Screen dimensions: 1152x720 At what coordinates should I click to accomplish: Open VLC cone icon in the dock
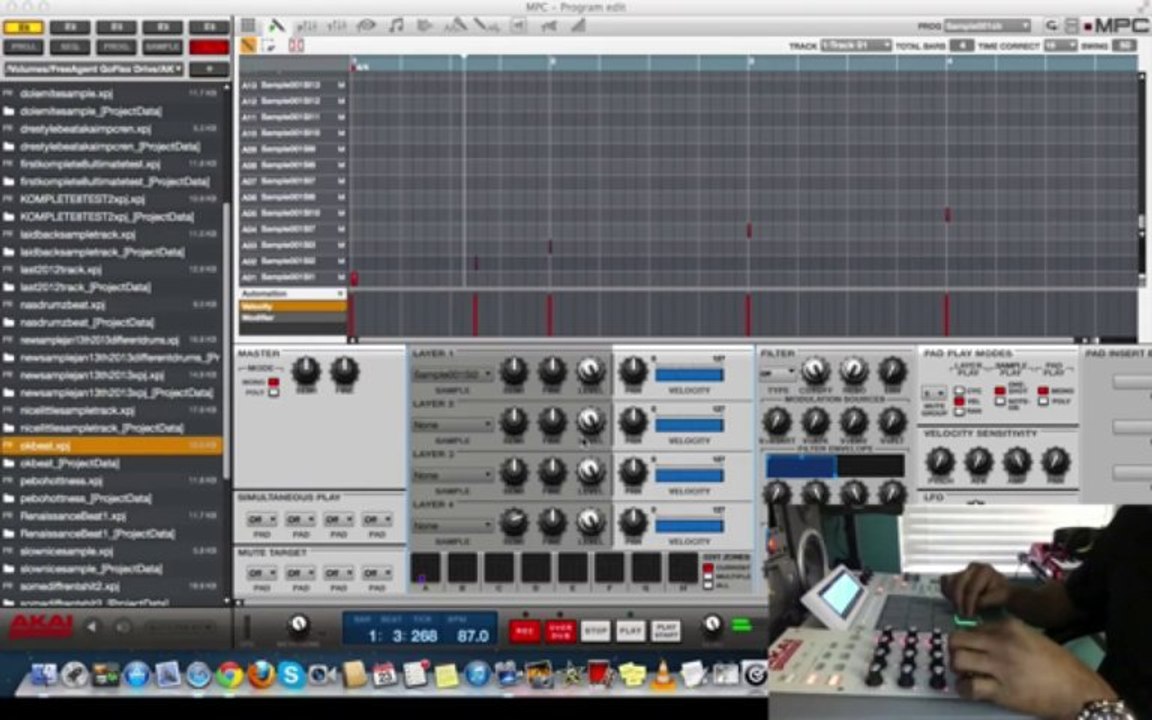coord(663,674)
